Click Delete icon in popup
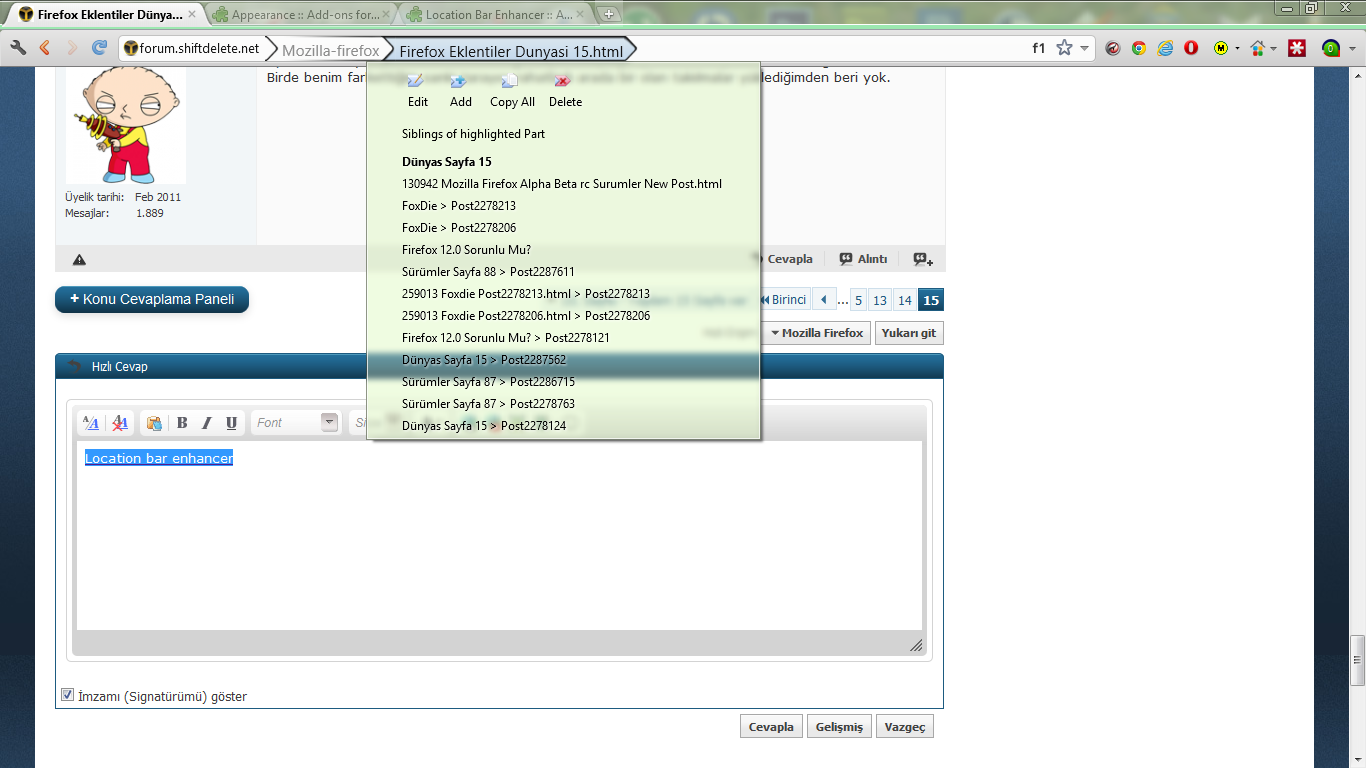Viewport: 1366px width, 768px height. [564, 81]
